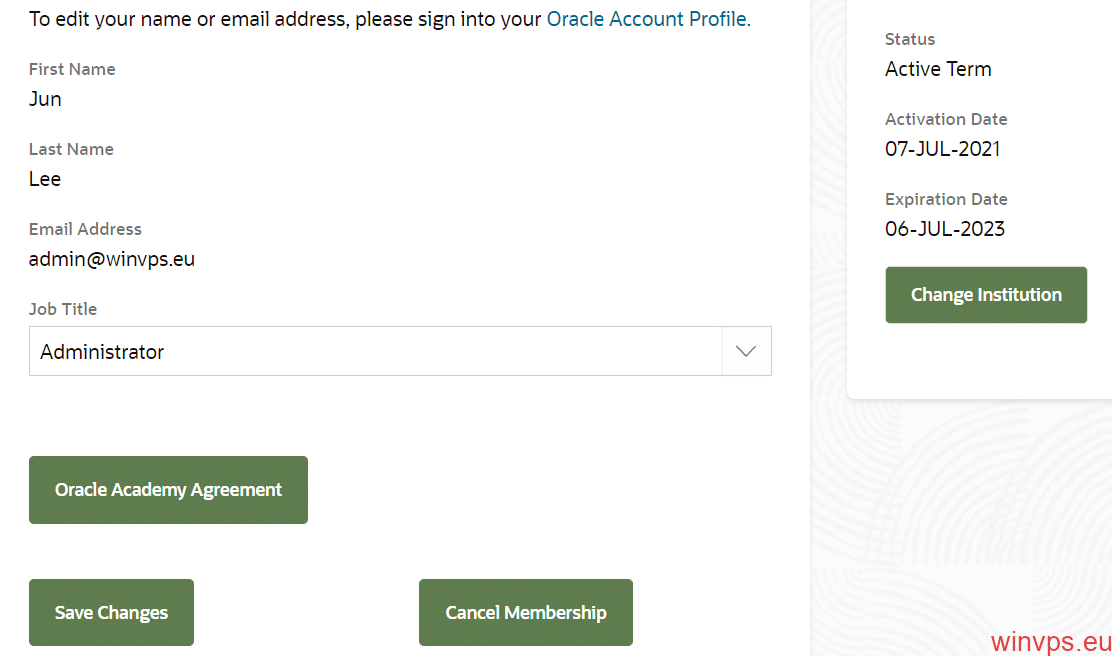
Task: Select the Administrator job title field
Action: [400, 351]
